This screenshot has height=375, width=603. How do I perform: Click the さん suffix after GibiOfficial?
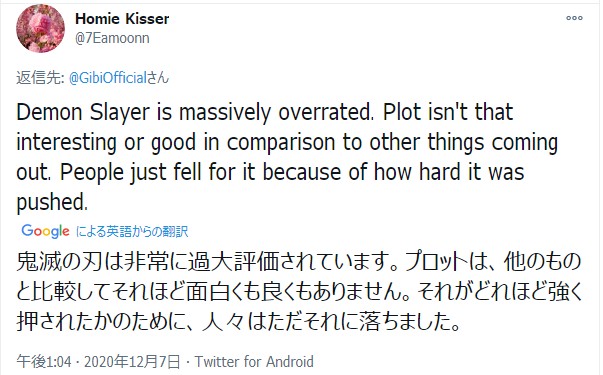coord(158,78)
